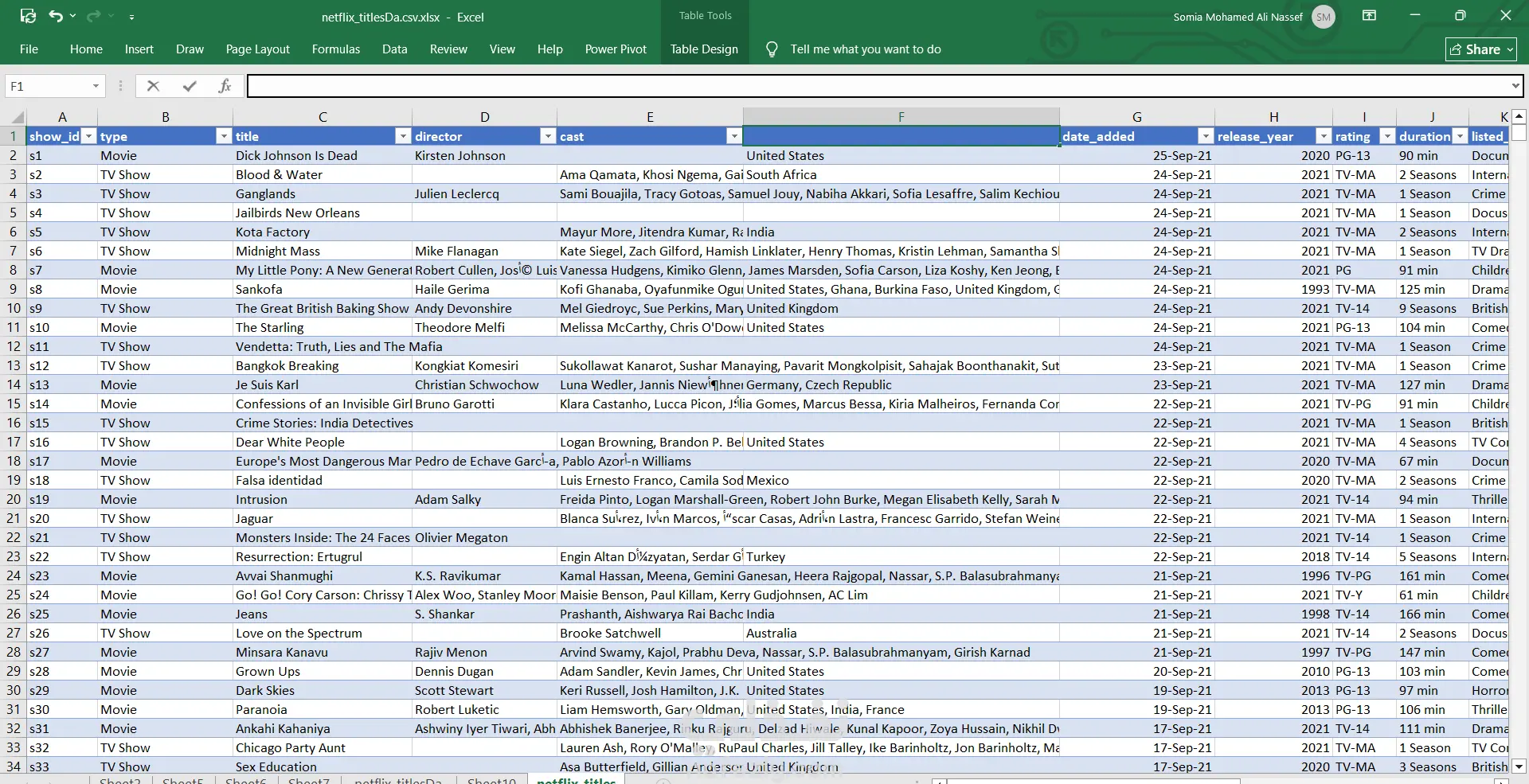Click inside the formula bar input
The width and height of the screenshot is (1529, 784).
coord(878,86)
